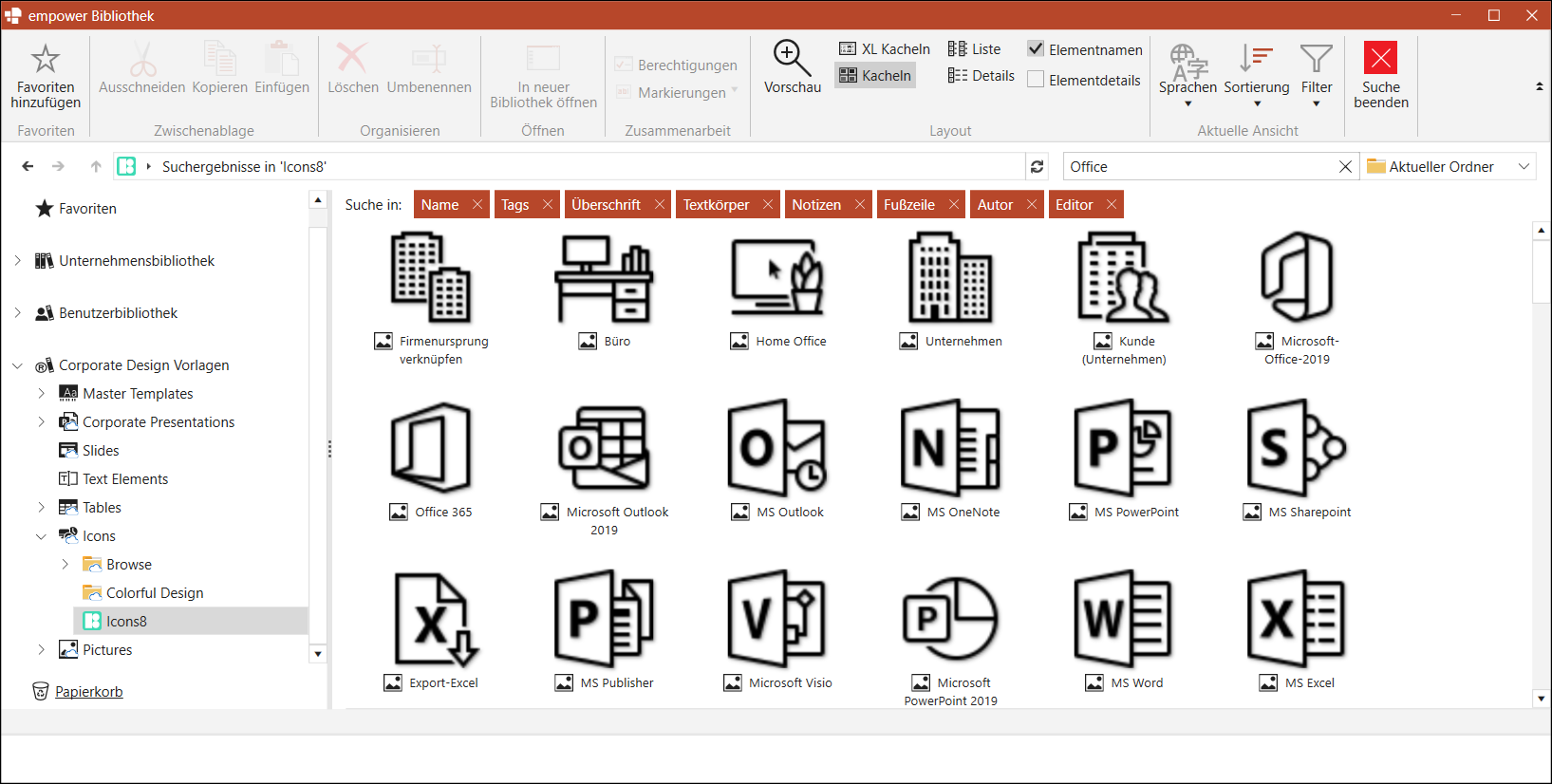The height and width of the screenshot is (784, 1552).
Task: Uncheck the Elementnamen checkbox
Action: coord(1036,49)
